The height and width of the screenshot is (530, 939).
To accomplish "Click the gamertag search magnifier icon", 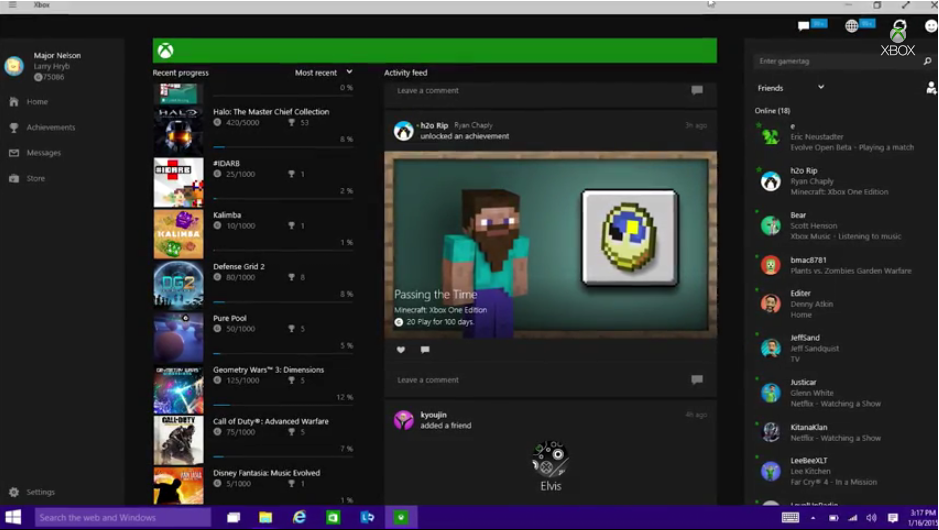I will (x=928, y=61).
